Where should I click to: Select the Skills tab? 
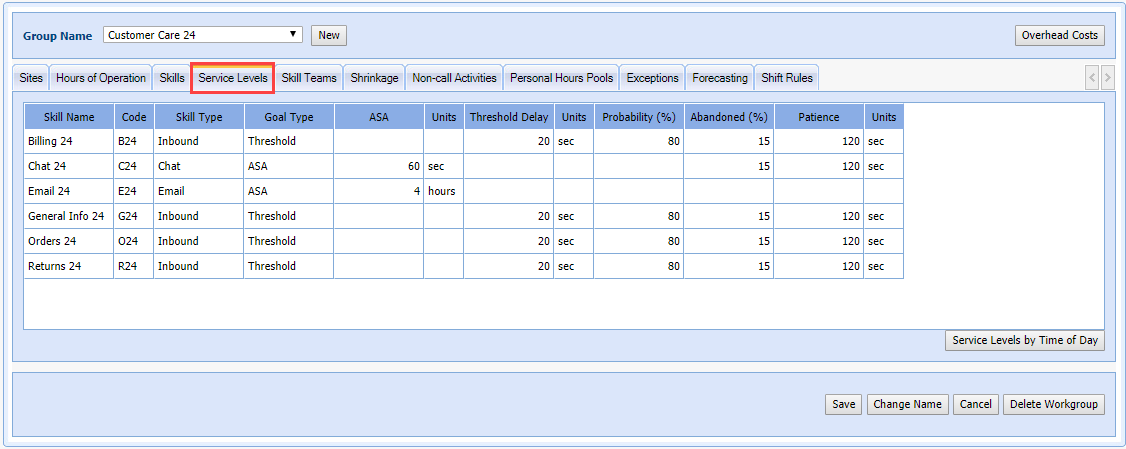click(x=172, y=78)
